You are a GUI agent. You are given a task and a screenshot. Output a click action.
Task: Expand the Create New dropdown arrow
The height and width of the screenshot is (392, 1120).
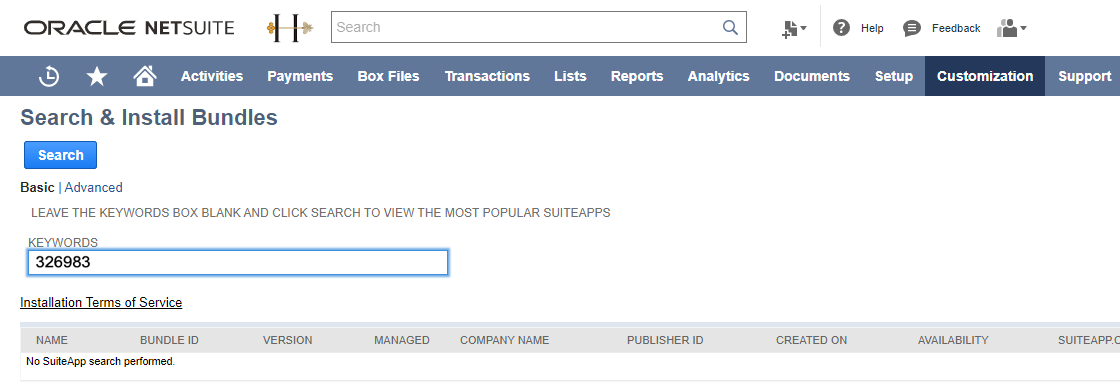(804, 29)
